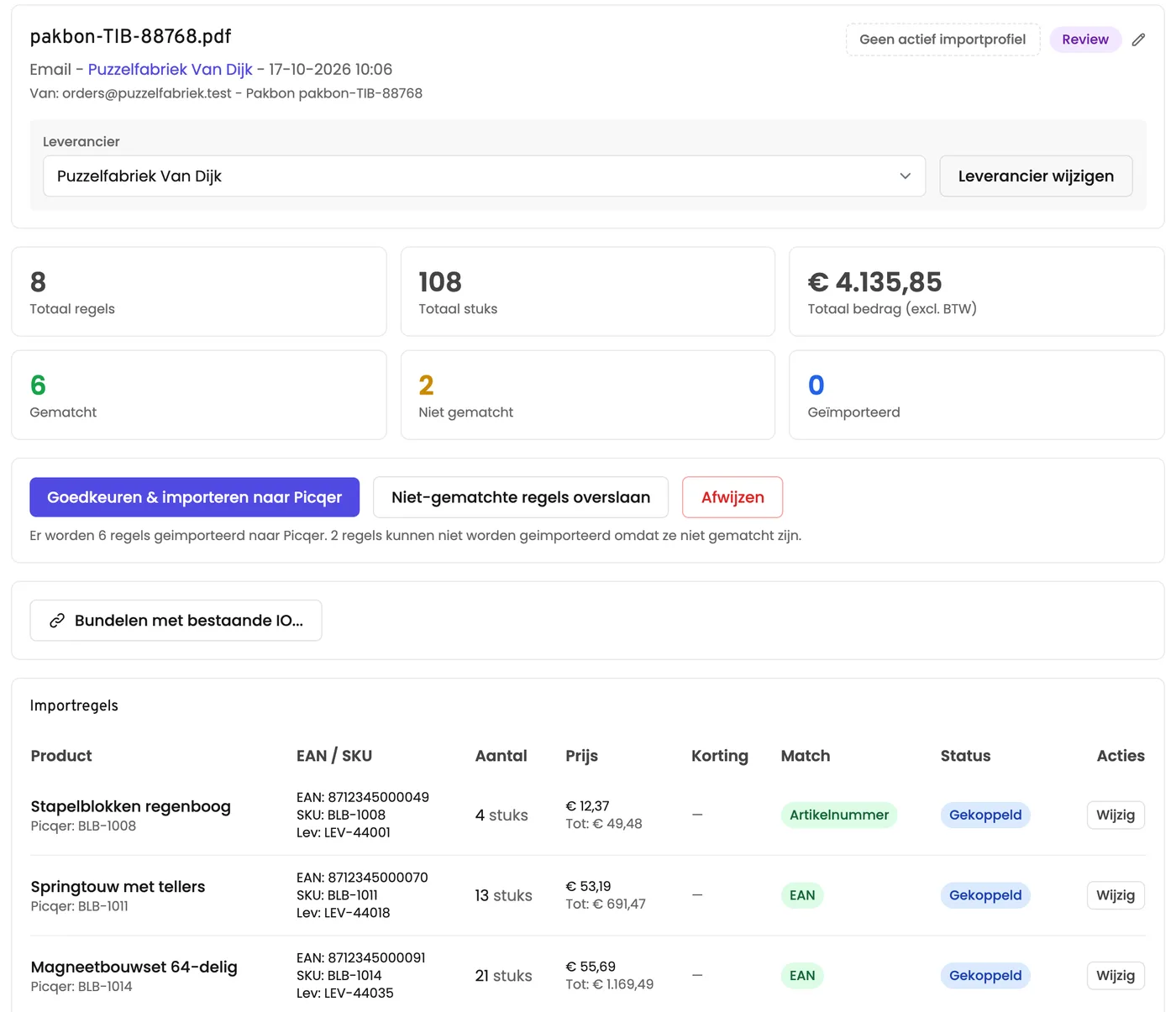Click Picqer: BLB-1008 text
Image resolution: width=1176 pixels, height=1012 pixels.
click(x=83, y=826)
